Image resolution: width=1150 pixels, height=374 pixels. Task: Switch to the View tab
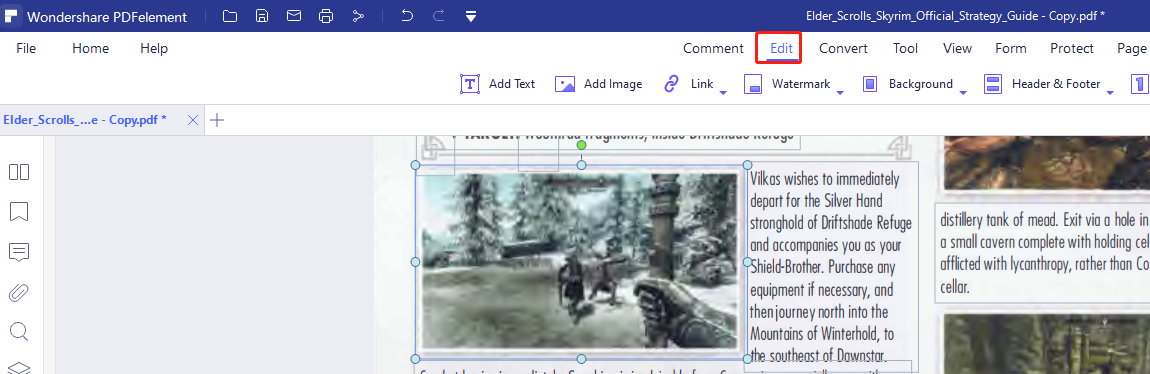pyautogui.click(x=957, y=48)
